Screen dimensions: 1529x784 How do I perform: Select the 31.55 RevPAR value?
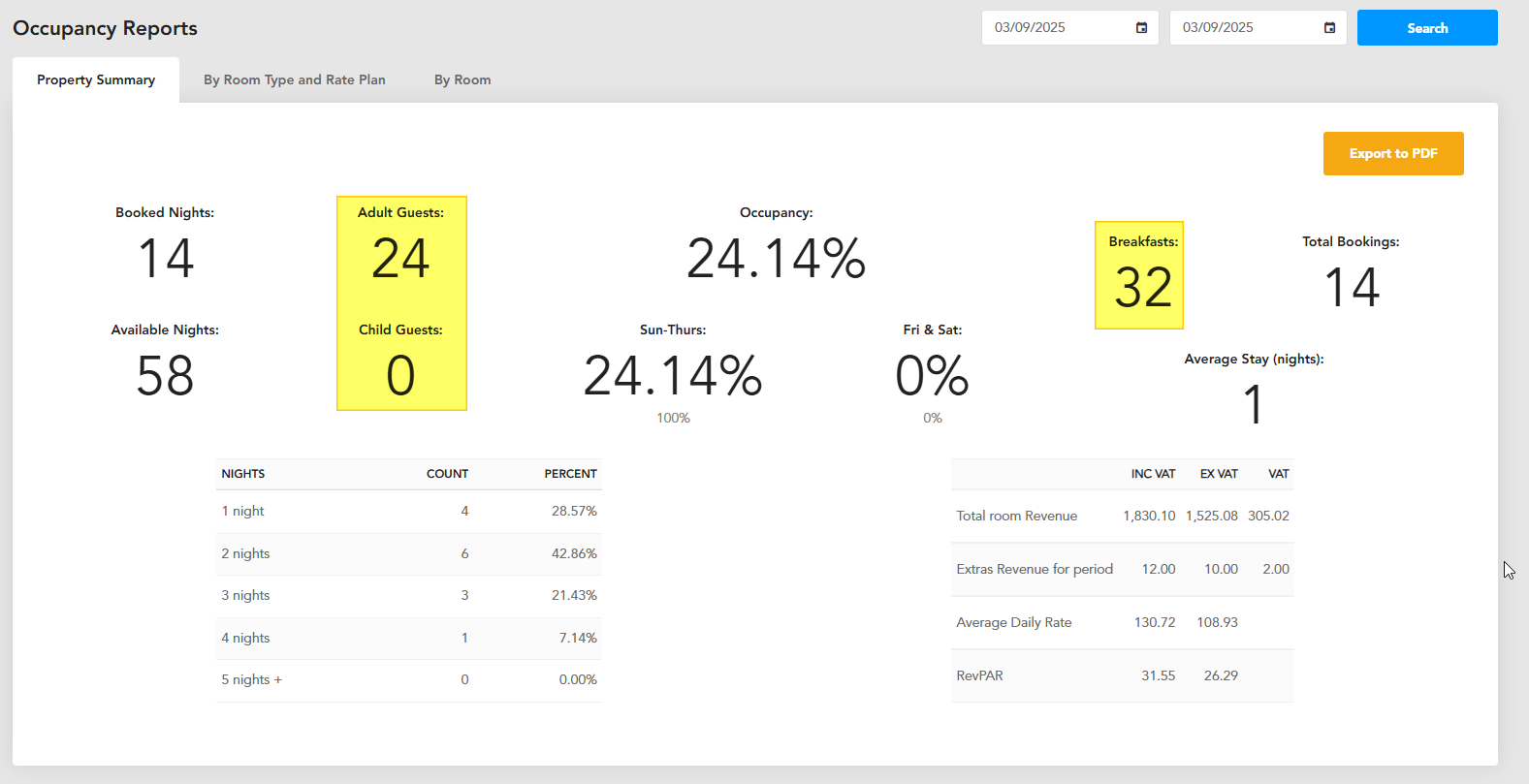(1158, 675)
